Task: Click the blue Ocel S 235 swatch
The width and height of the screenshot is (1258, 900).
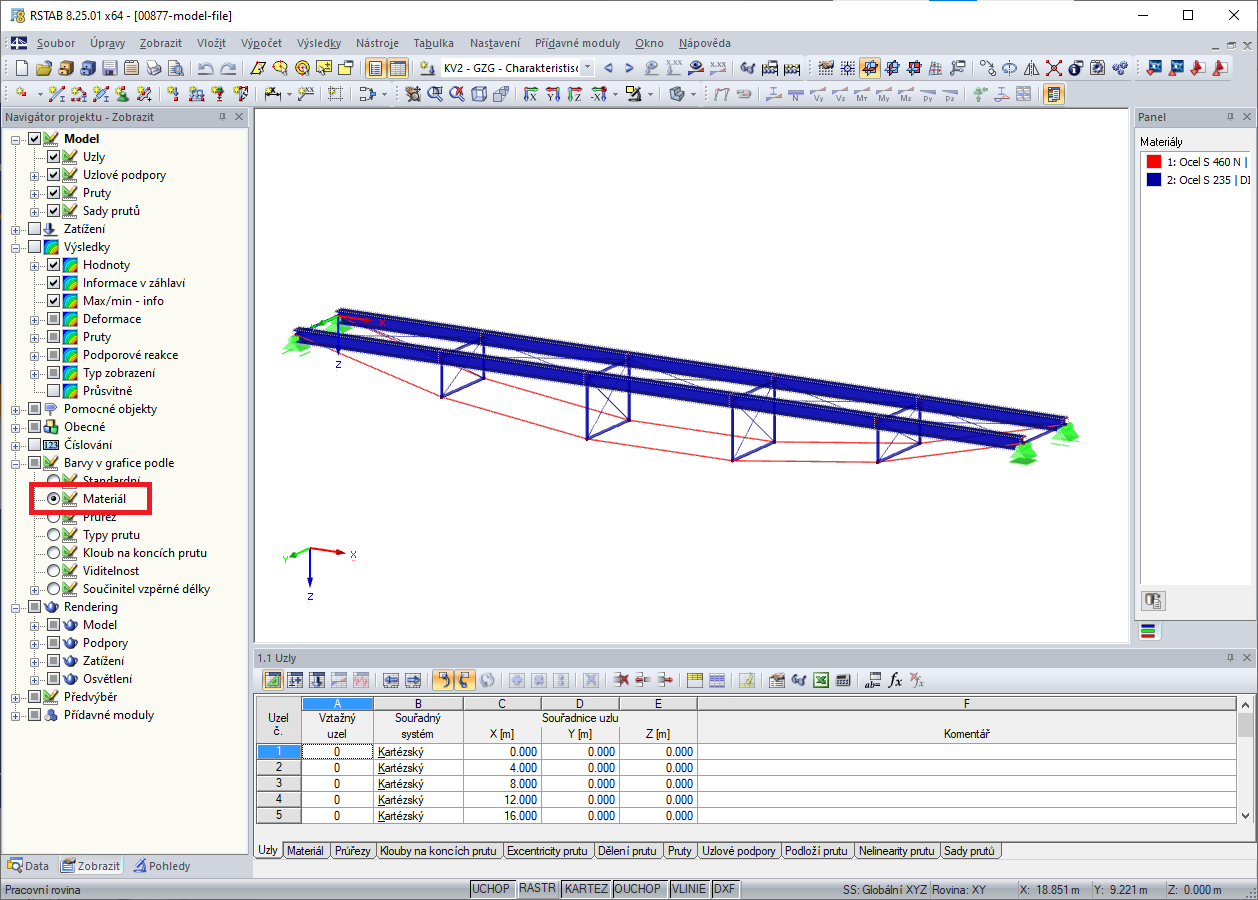Action: (x=1154, y=180)
